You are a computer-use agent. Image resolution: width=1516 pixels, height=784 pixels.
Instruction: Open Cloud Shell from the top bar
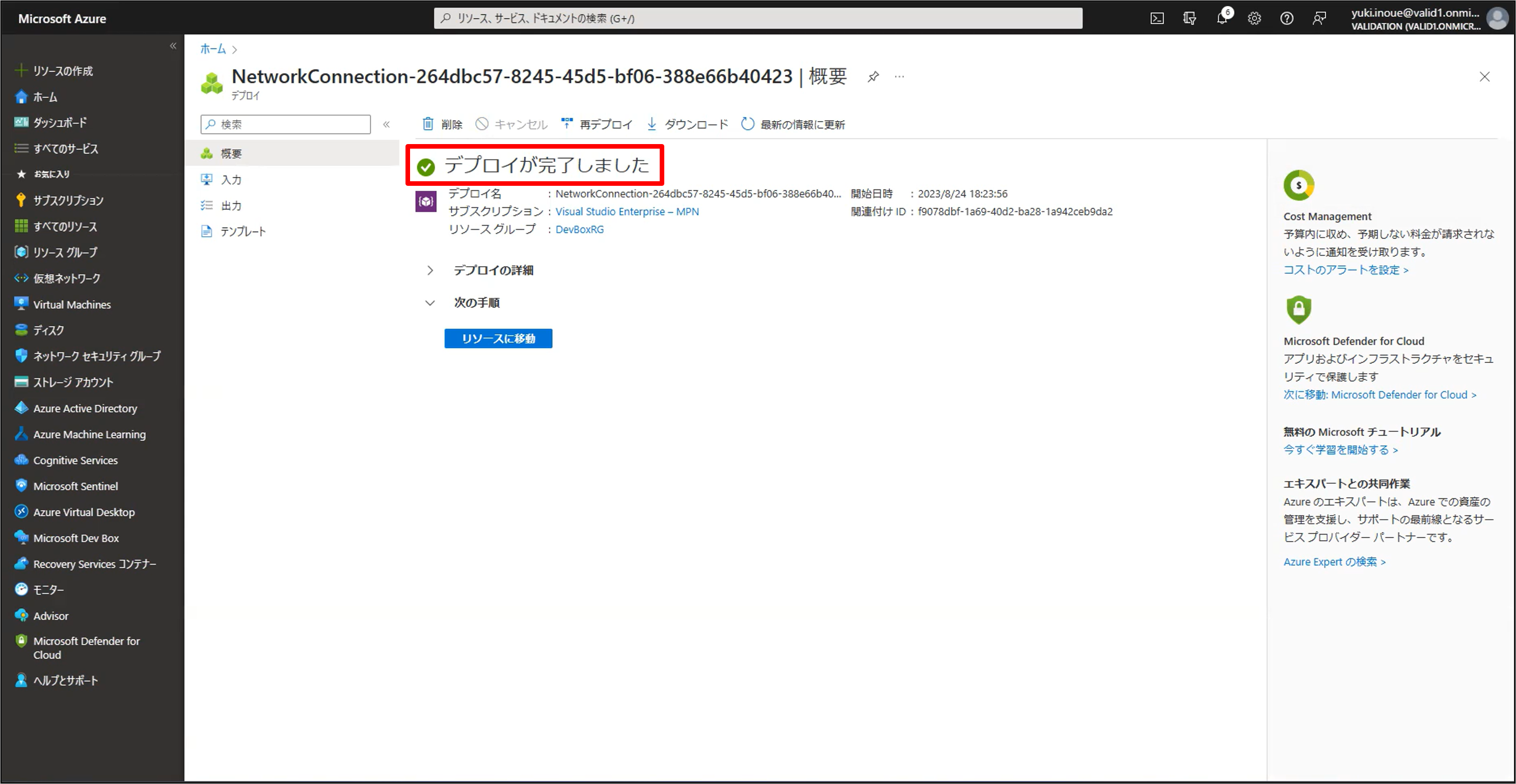point(1157,18)
